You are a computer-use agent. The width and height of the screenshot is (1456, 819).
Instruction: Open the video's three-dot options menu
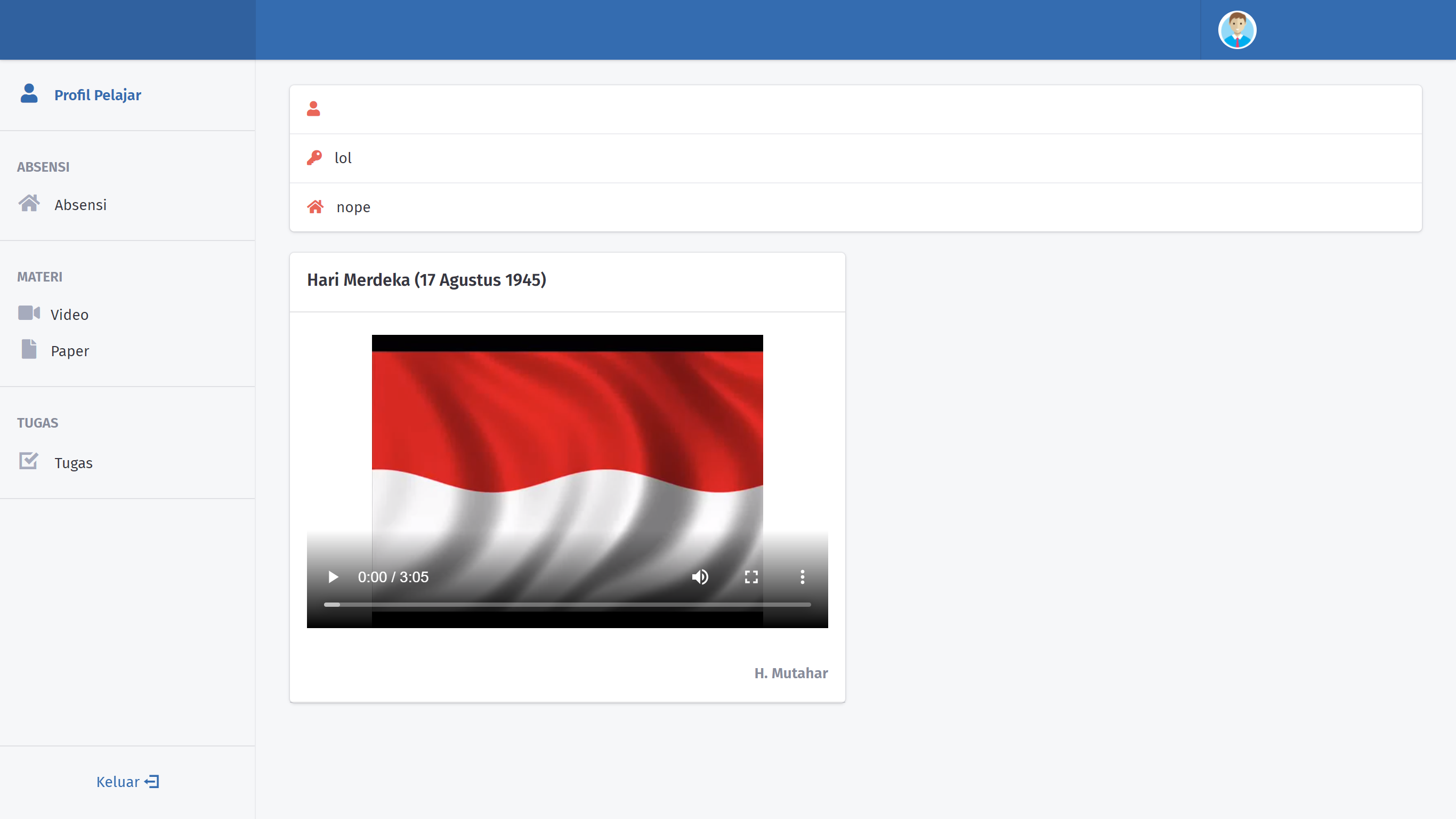tap(802, 577)
